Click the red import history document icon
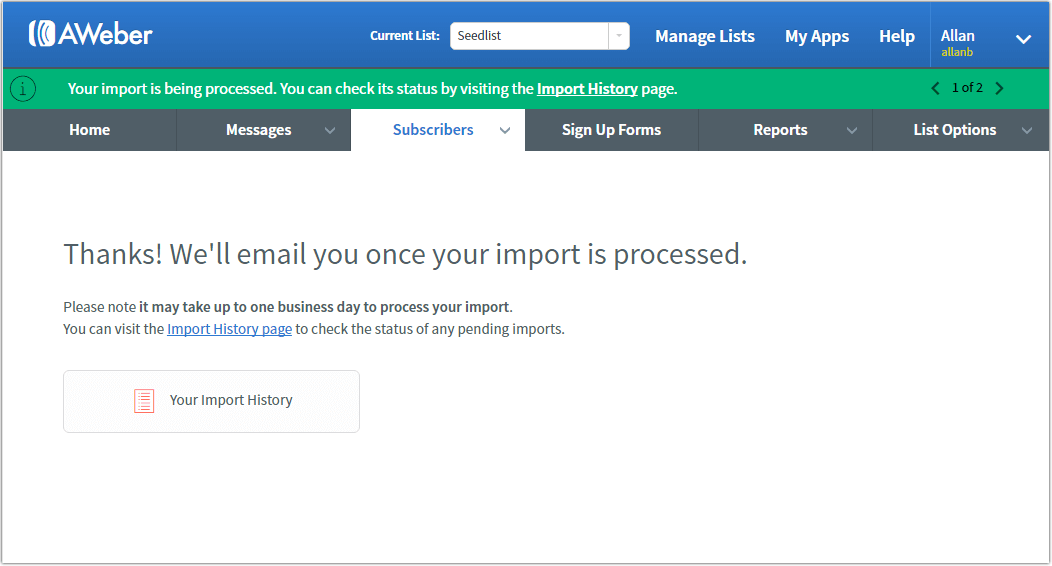Image resolution: width=1052 pixels, height=566 pixels. tap(144, 401)
